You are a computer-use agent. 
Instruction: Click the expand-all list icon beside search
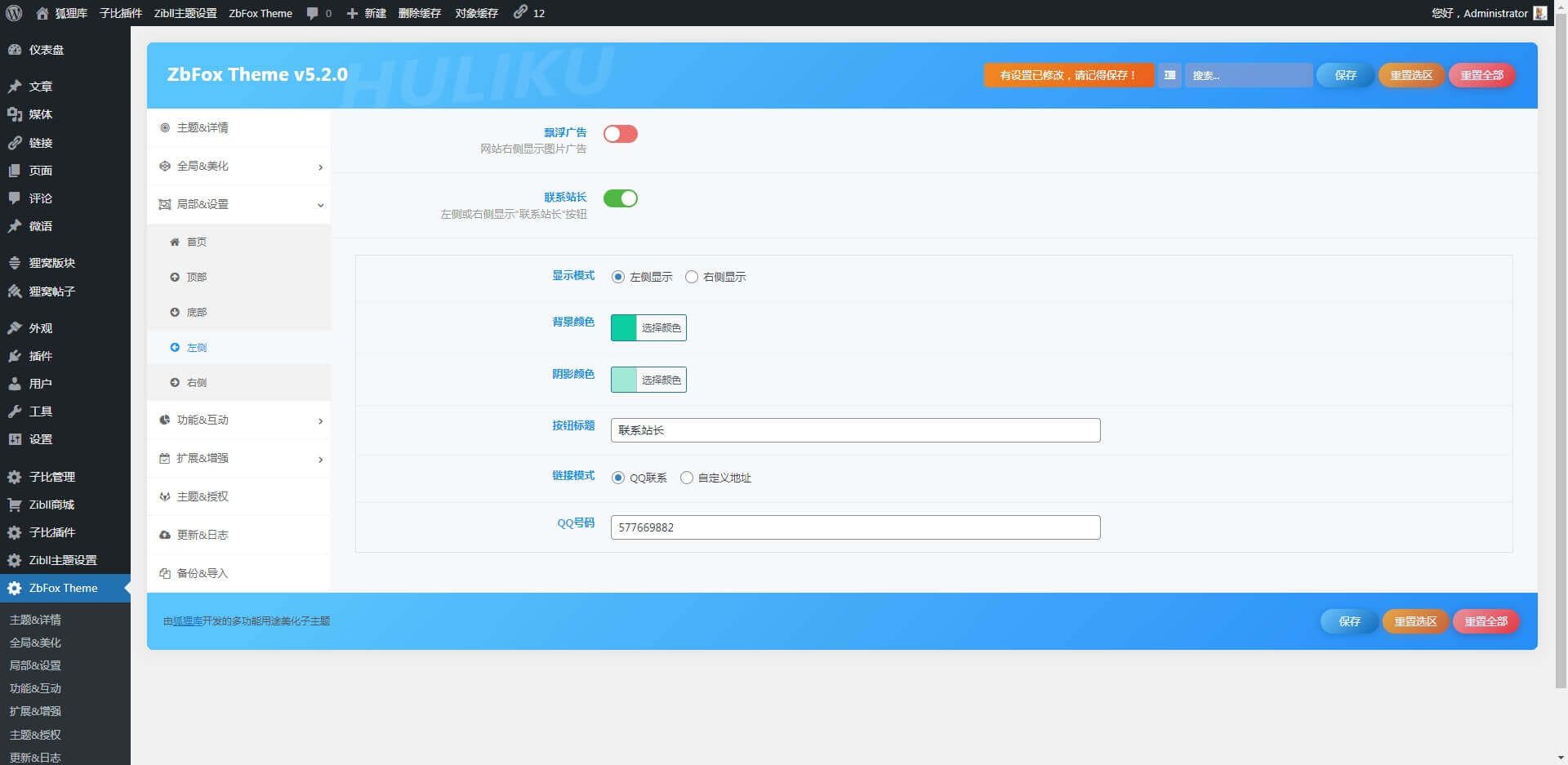pyautogui.click(x=1169, y=75)
